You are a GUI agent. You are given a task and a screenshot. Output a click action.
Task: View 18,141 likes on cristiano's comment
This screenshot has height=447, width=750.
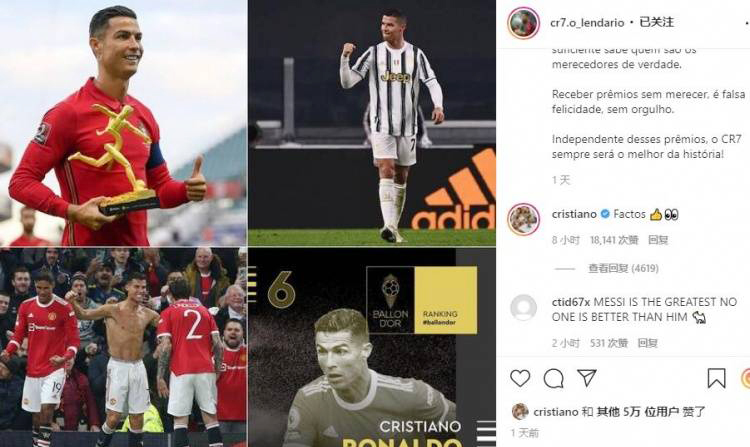(614, 240)
